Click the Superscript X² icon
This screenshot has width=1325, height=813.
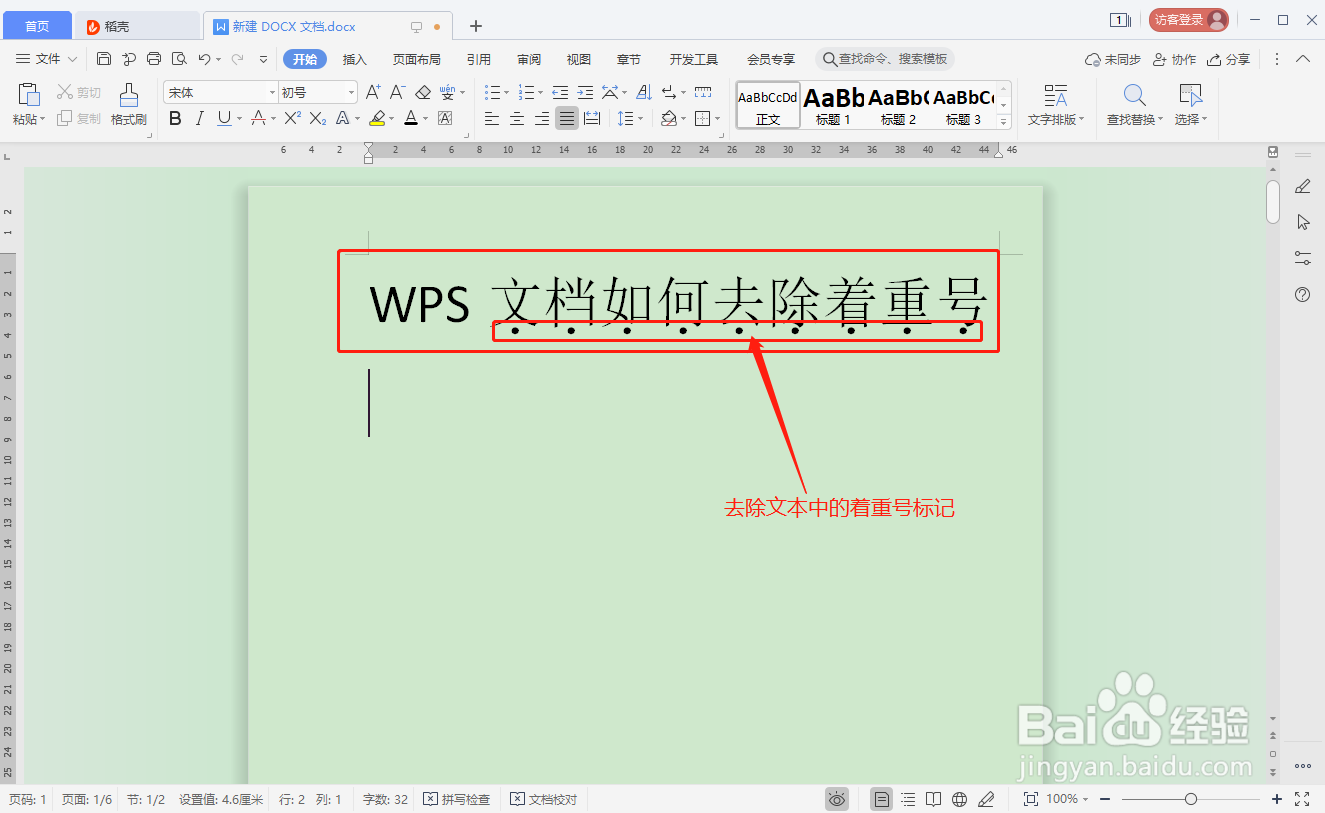click(x=292, y=119)
